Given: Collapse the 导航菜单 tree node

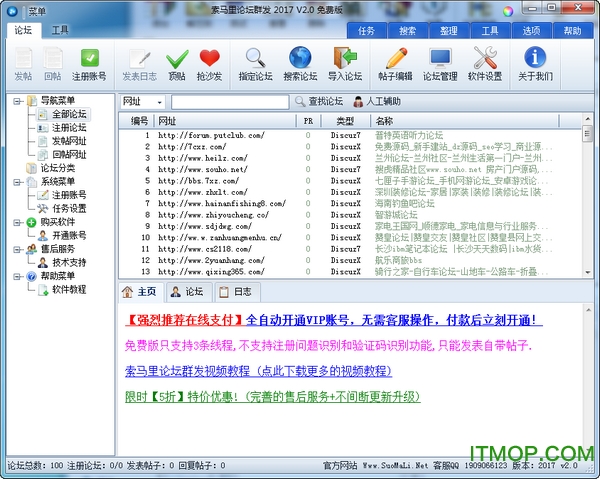Looking at the screenshot, I should pos(18,100).
